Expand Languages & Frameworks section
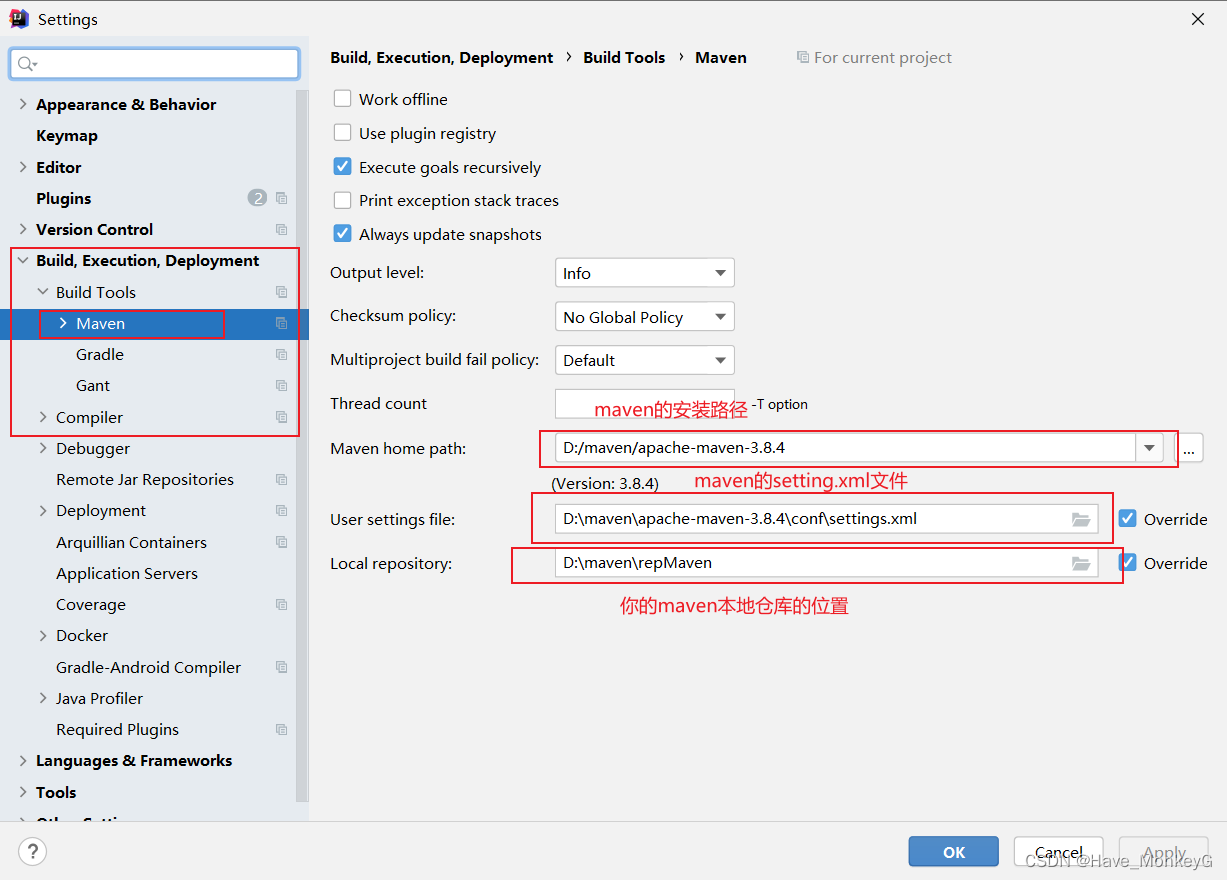 (x=23, y=760)
